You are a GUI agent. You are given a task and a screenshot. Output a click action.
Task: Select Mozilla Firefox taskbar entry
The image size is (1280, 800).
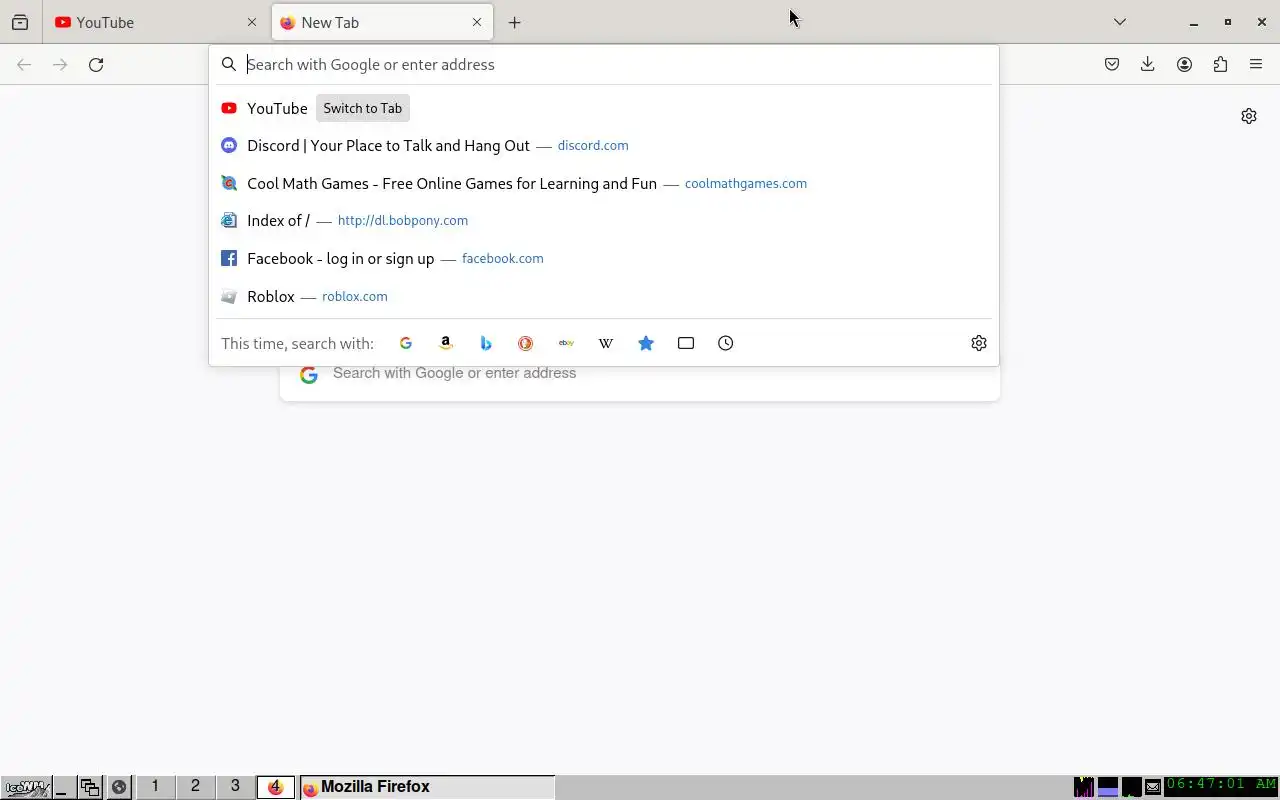tap(427, 787)
